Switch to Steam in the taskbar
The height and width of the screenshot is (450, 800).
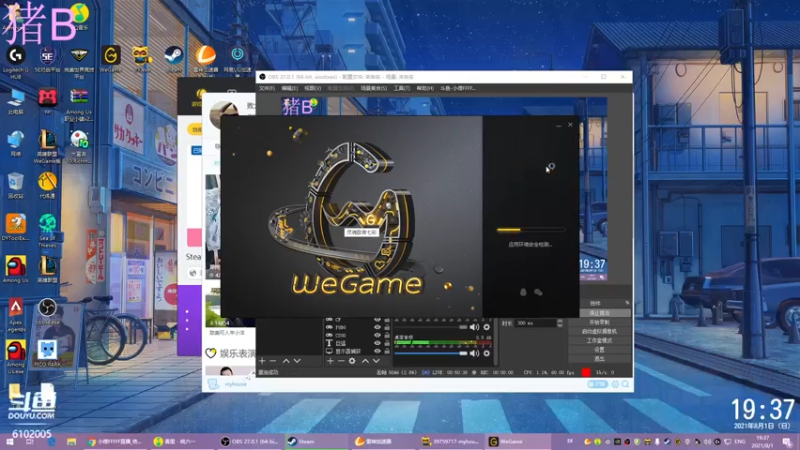(316, 442)
